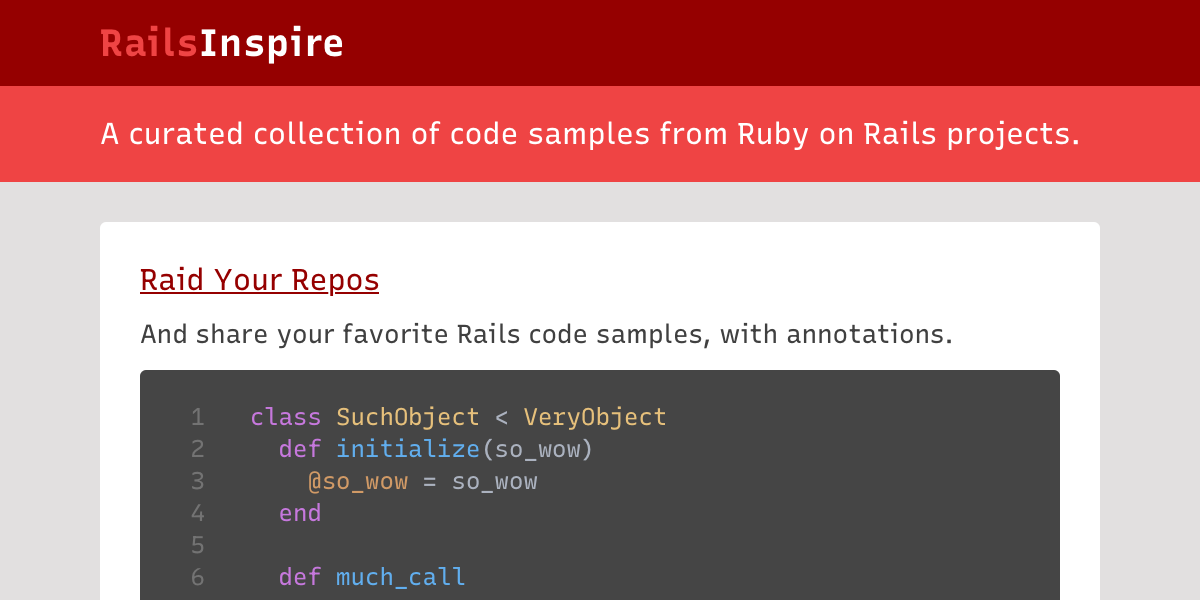The height and width of the screenshot is (600, 1200).
Task: Click the white 'Inspire' part of logo
Action: 271,43
